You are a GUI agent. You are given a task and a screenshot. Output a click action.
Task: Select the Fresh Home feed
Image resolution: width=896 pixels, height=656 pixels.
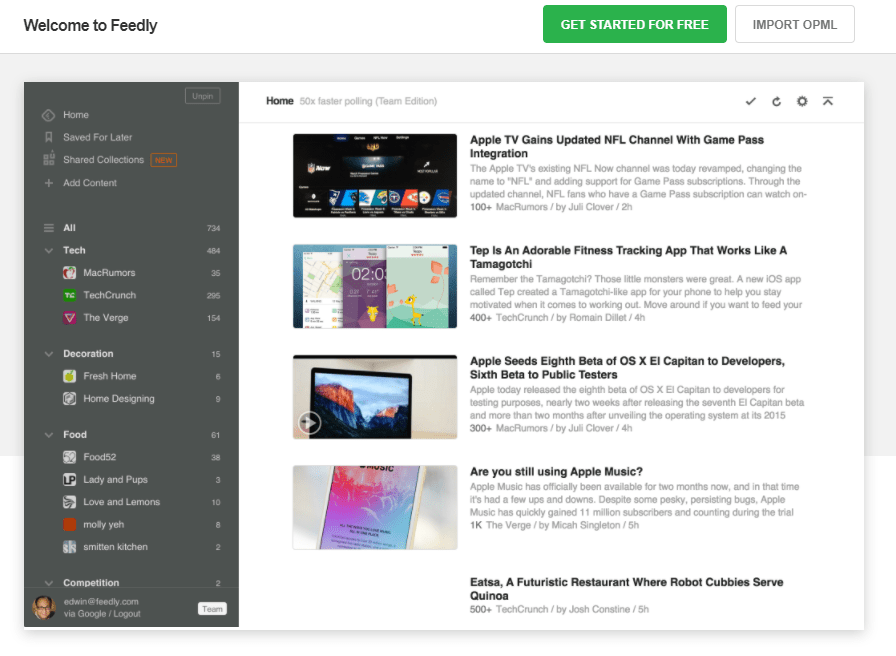110,376
